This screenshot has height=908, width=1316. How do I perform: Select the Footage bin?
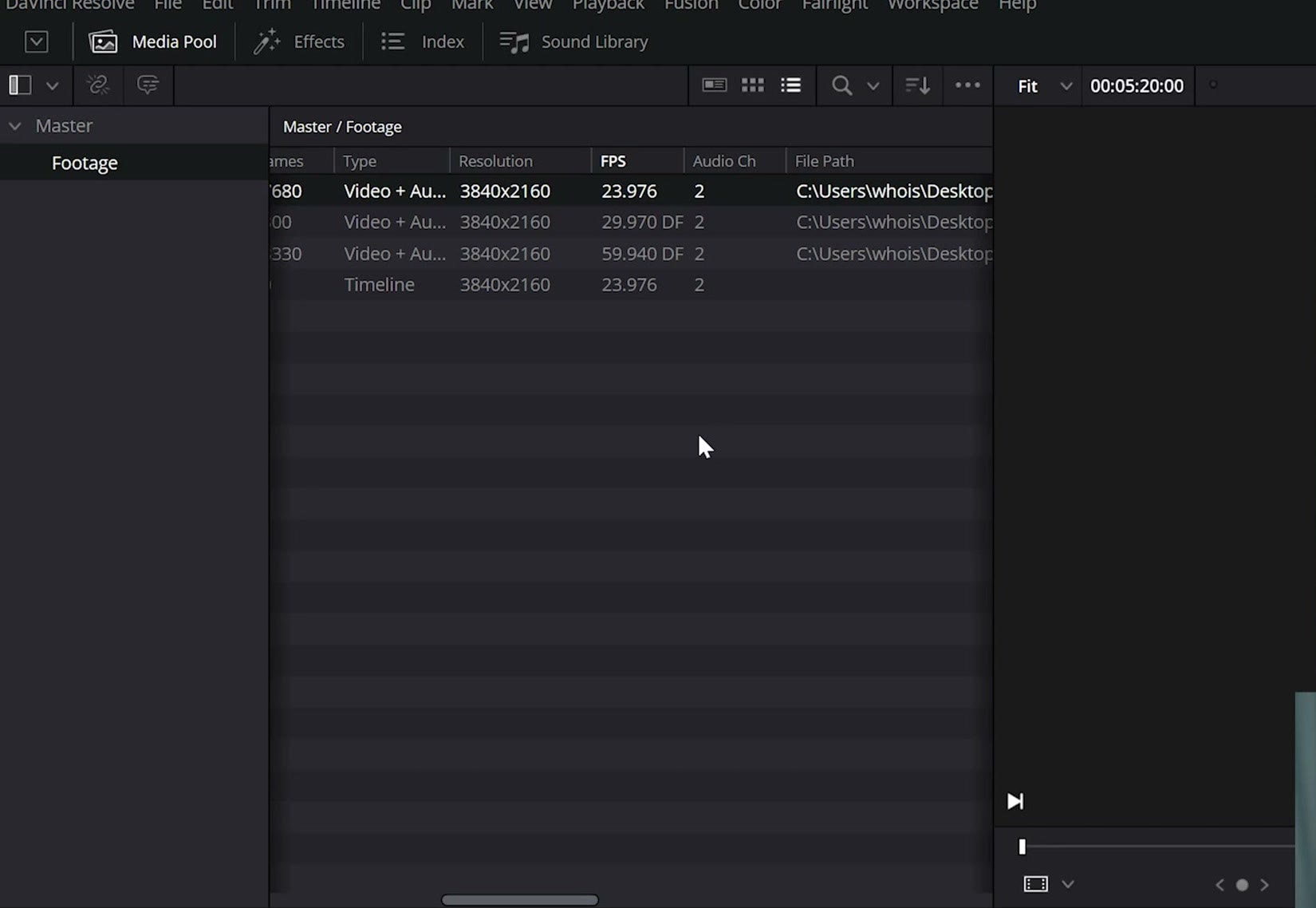pyautogui.click(x=85, y=163)
